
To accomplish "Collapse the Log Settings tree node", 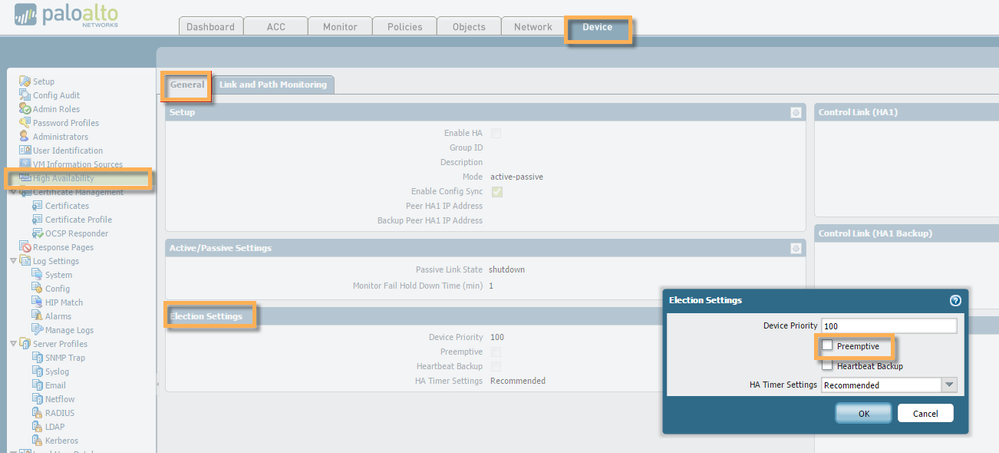I will point(14,261).
